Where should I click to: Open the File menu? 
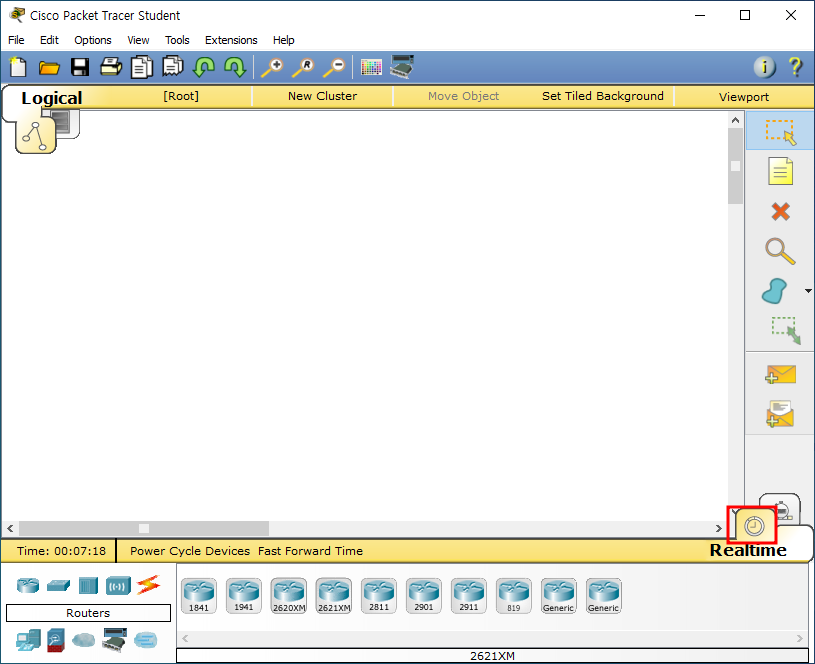tap(16, 40)
